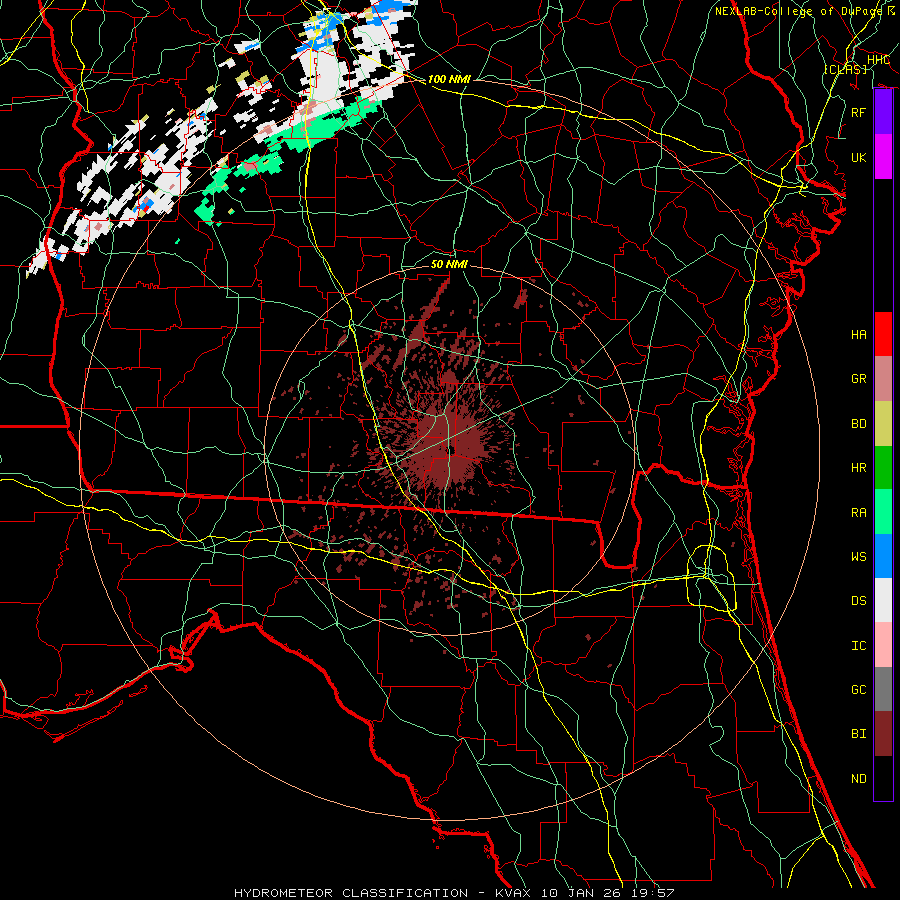Select the GR pink-brown legend swatch
Image resolution: width=900 pixels, height=900 pixels.
(883, 378)
